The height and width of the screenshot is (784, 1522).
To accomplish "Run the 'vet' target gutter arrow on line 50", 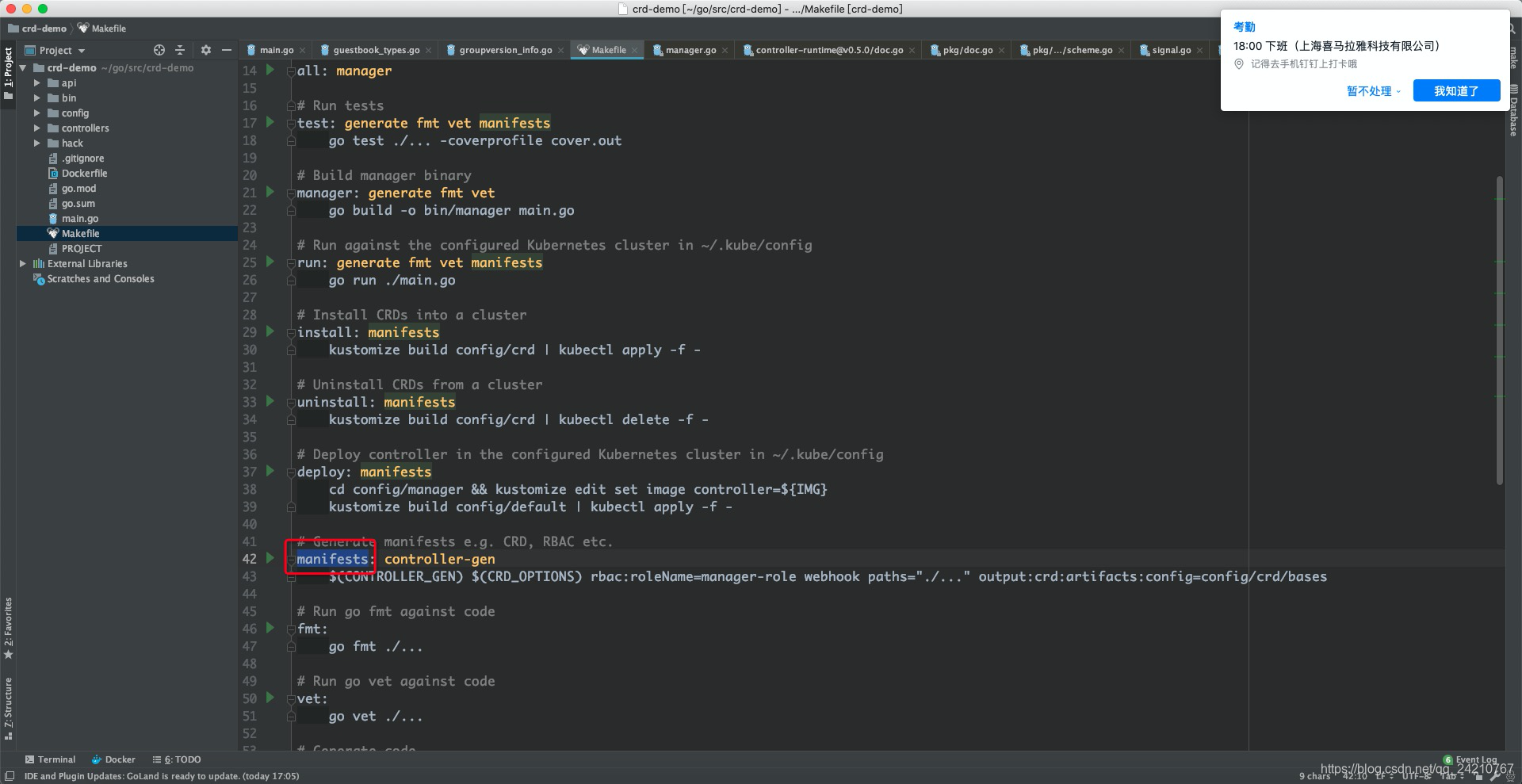I will 270,698.
